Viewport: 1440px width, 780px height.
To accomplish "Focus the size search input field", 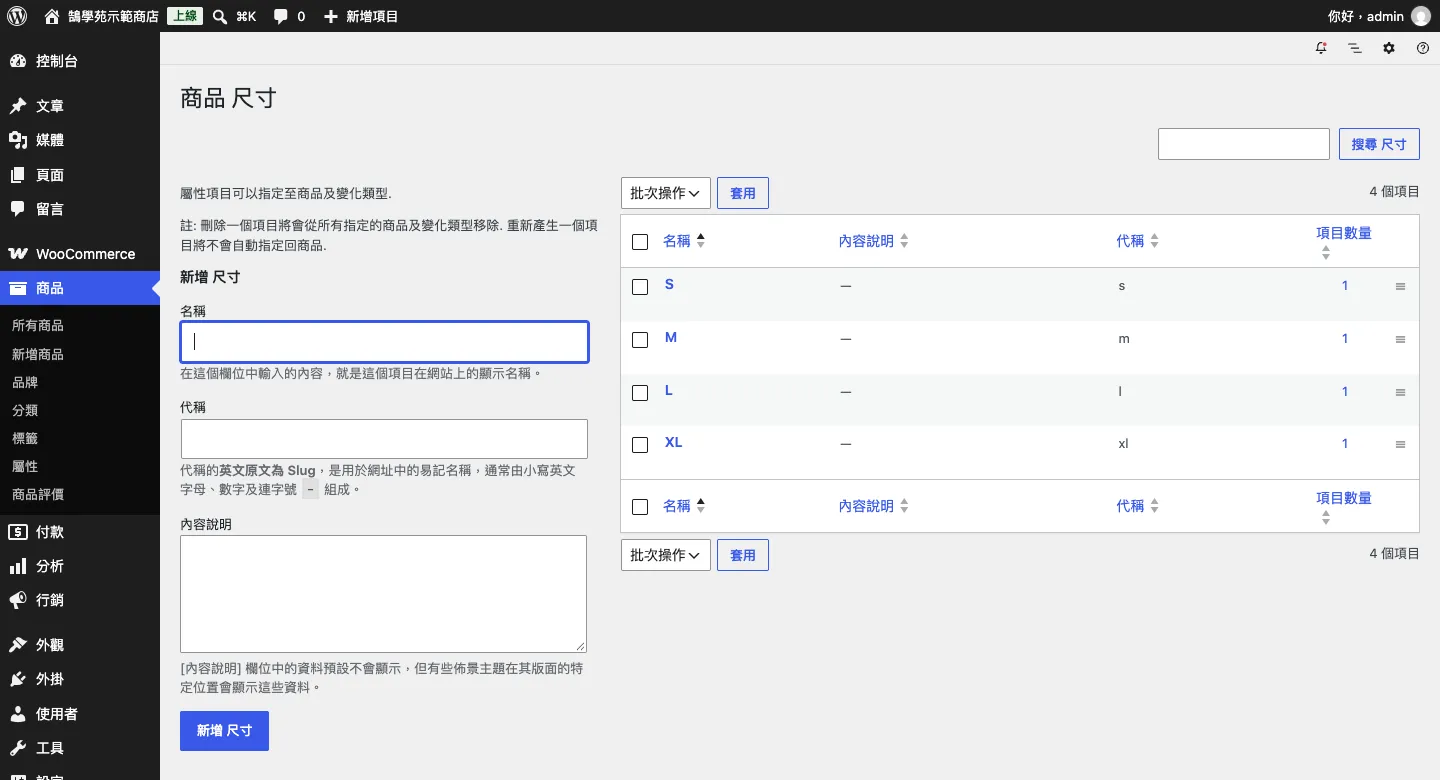I will [x=1244, y=144].
